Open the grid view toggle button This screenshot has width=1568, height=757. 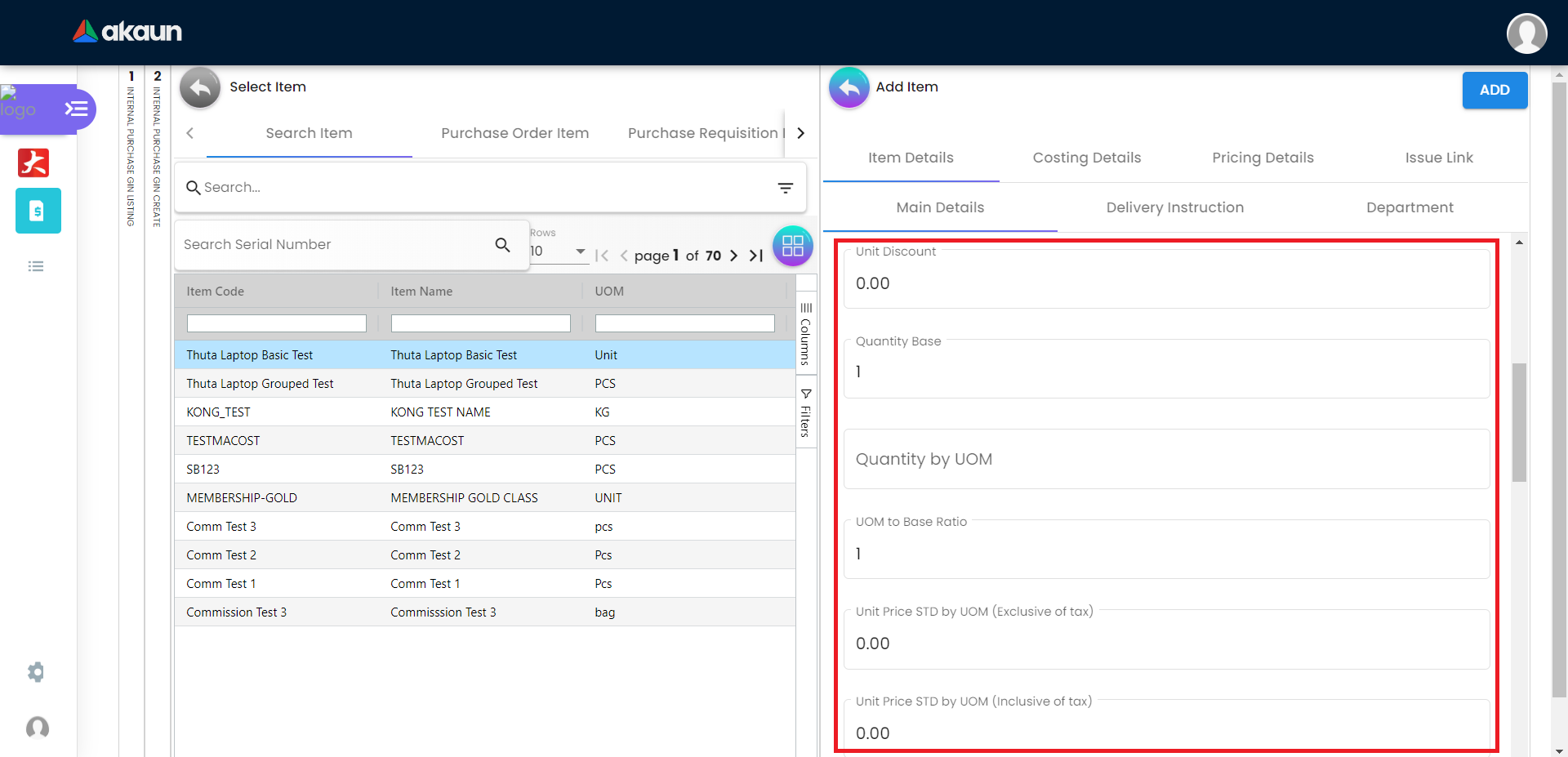(792, 246)
